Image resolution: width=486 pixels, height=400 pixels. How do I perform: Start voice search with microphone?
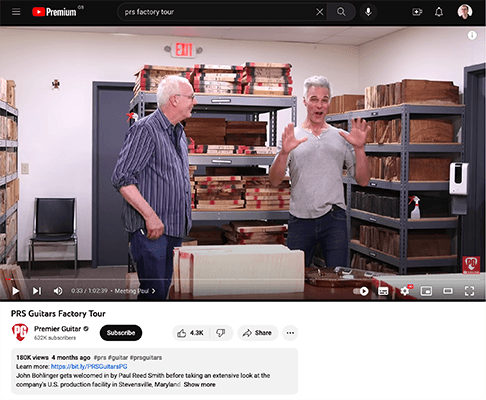coord(368,12)
